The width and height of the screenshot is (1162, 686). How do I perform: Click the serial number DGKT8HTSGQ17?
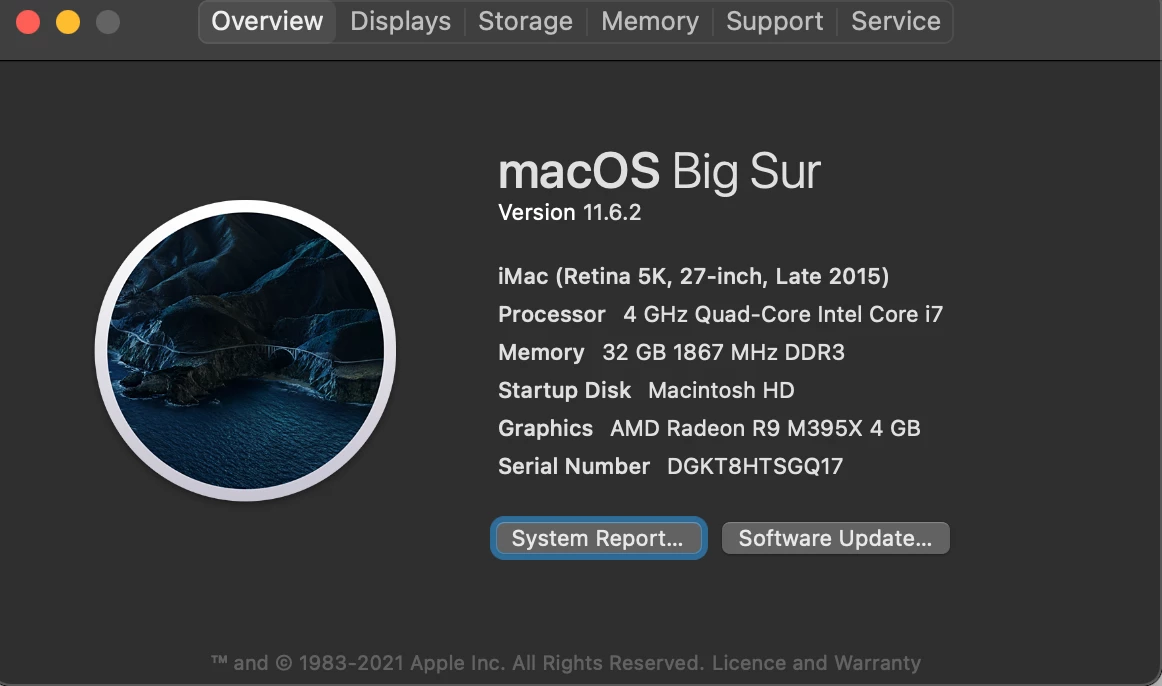click(754, 466)
